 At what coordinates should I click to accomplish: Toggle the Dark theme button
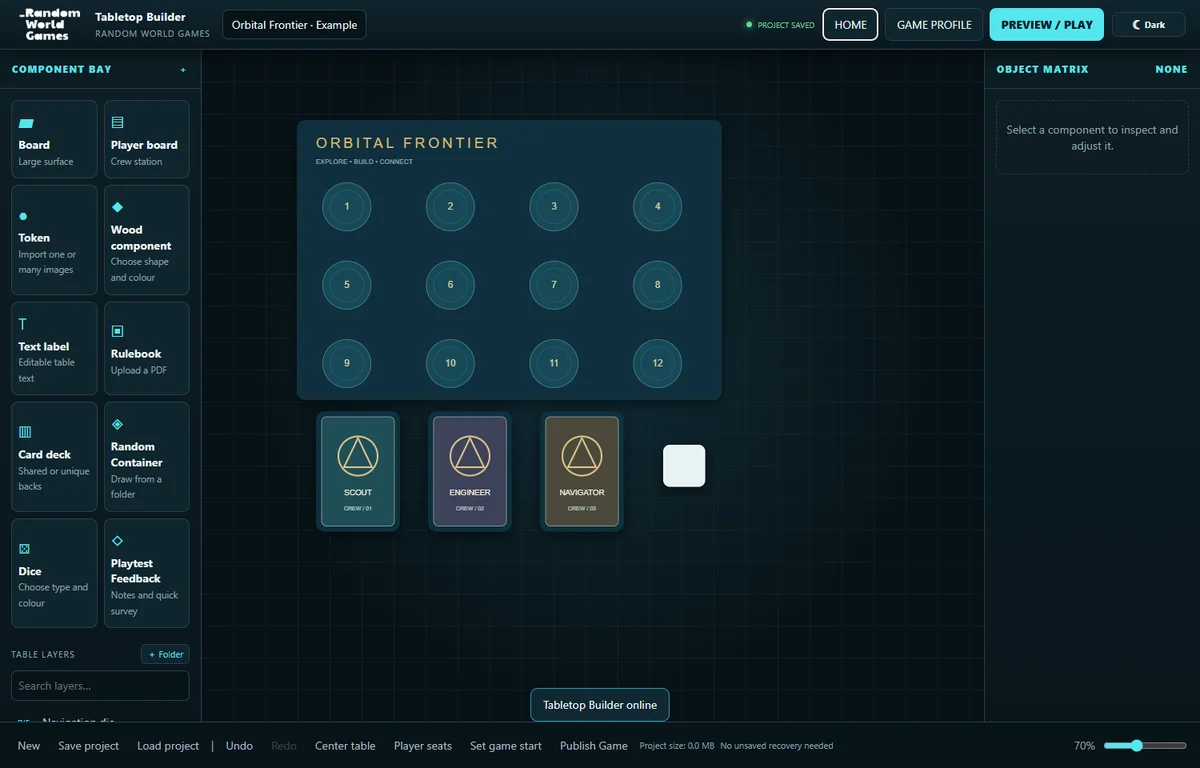point(1148,25)
